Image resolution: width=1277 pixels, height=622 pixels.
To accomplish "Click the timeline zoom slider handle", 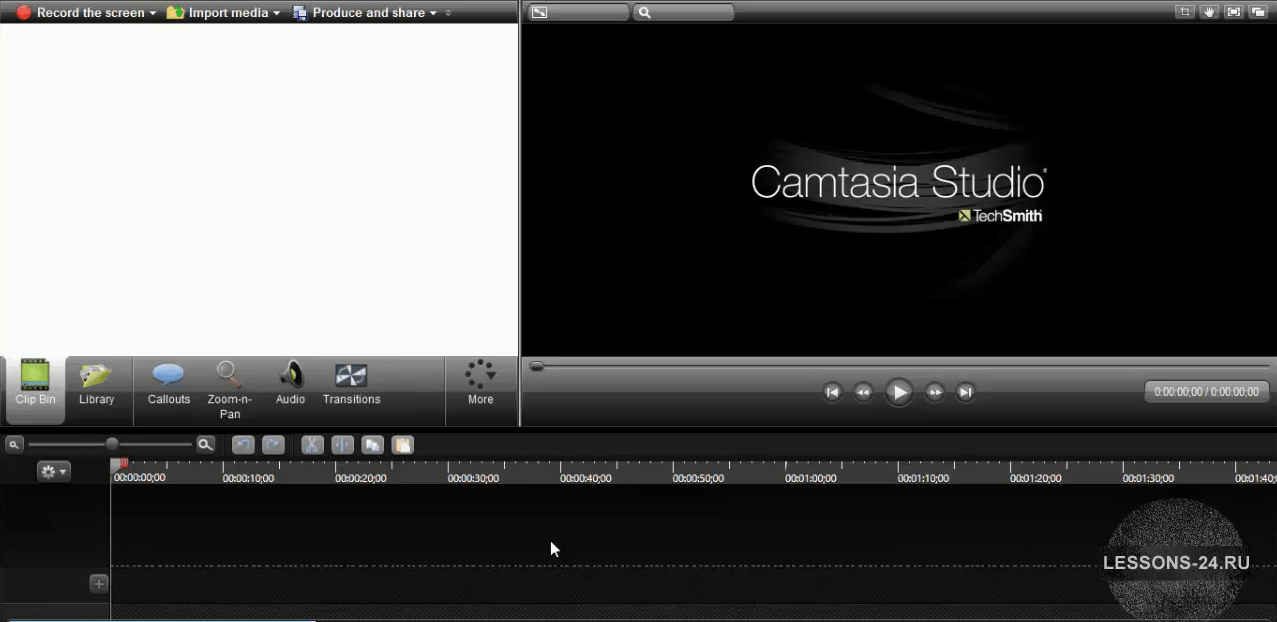I will 112,444.
